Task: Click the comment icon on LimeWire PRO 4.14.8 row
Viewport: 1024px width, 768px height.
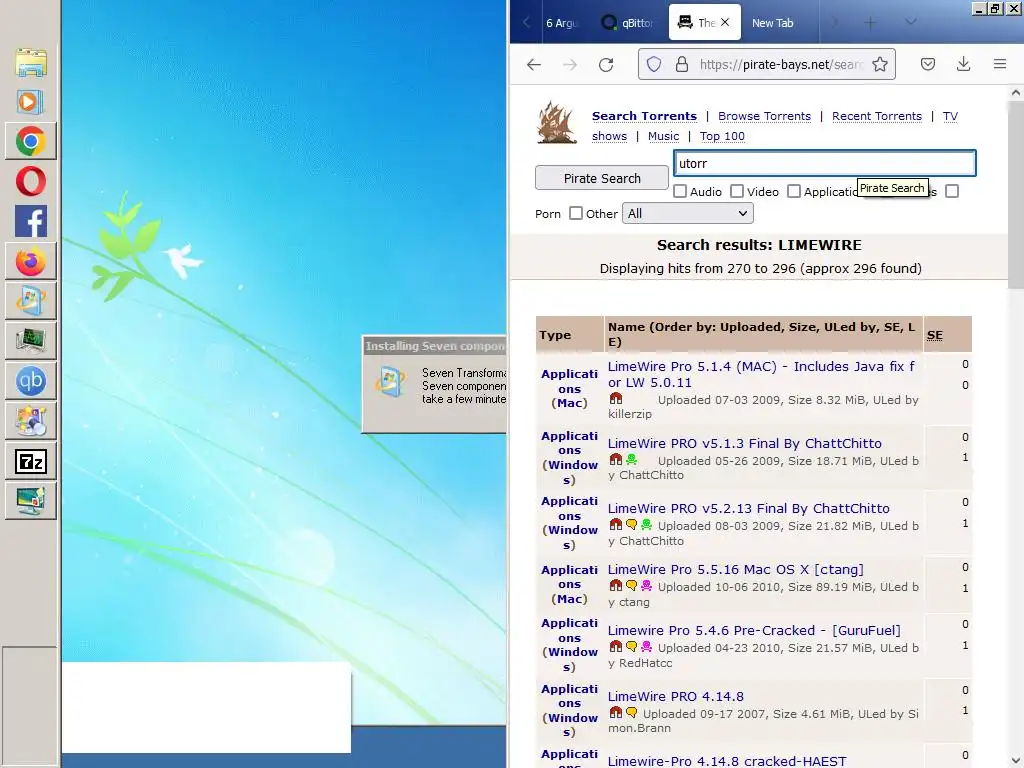Action: (632, 712)
